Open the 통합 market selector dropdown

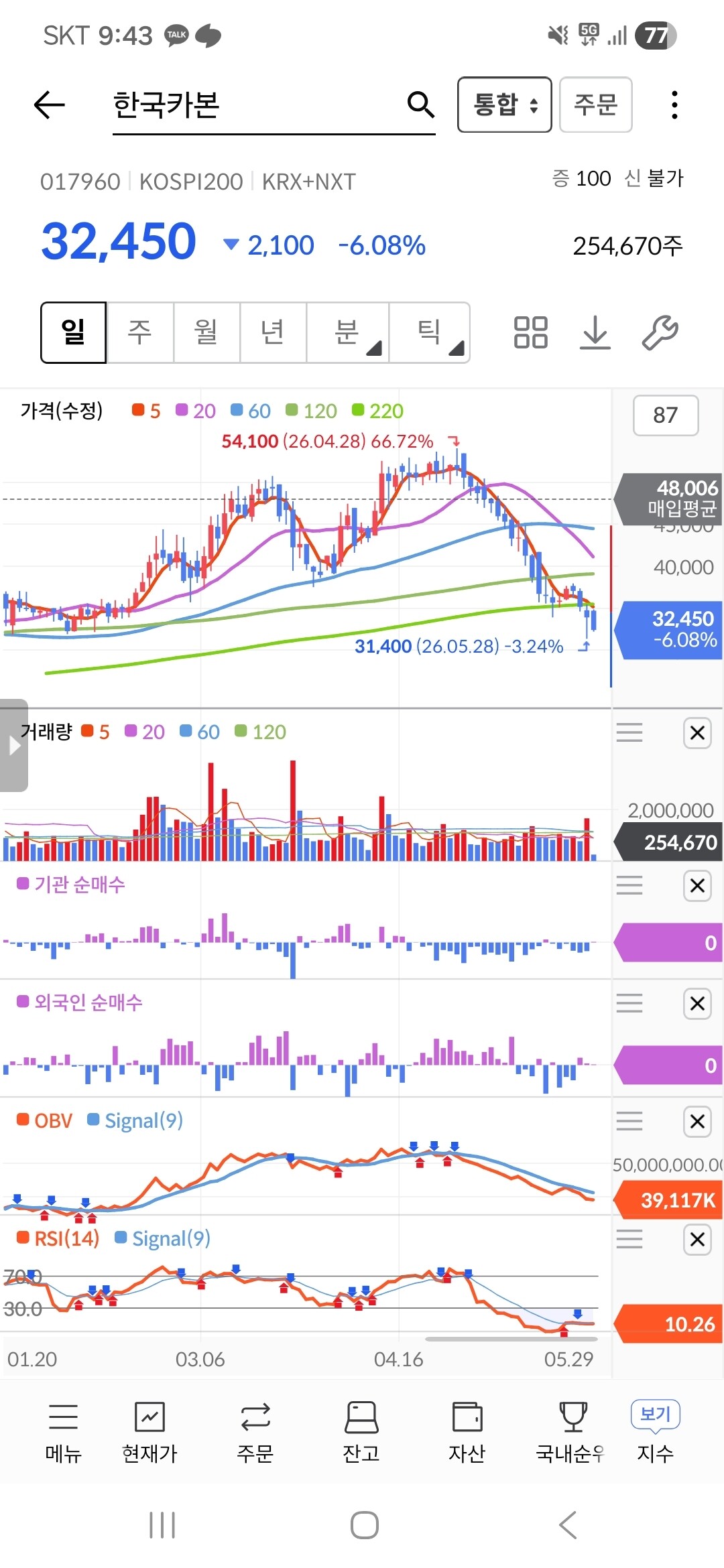coord(505,105)
